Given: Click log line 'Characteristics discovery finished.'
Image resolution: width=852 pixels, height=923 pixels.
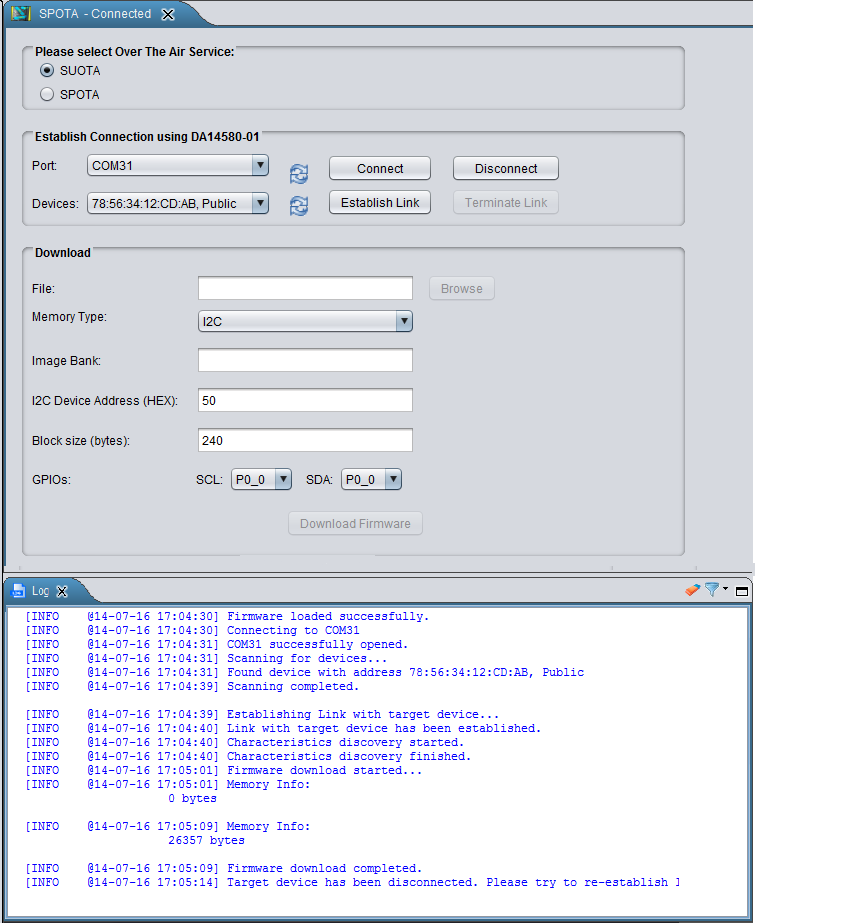Looking at the screenshot, I should [349, 756].
